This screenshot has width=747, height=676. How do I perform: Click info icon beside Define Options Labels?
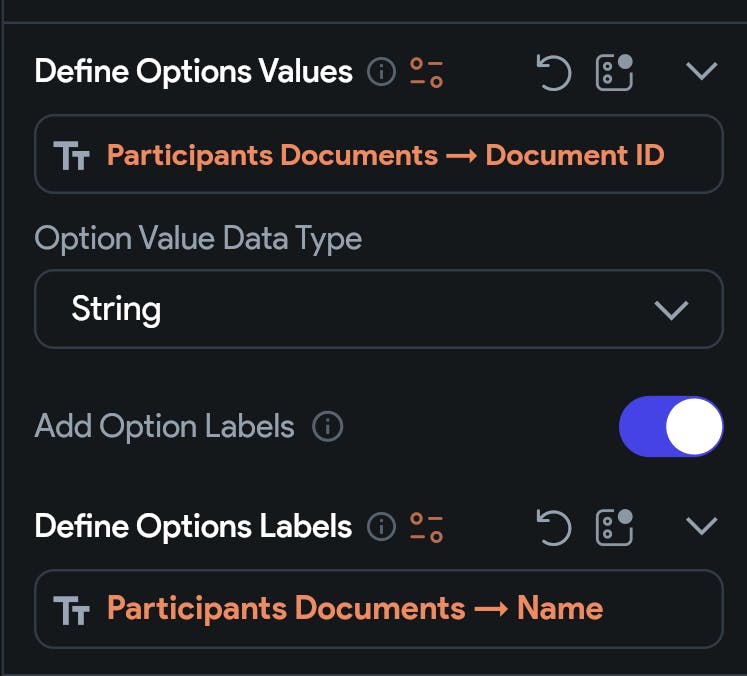pos(381,526)
